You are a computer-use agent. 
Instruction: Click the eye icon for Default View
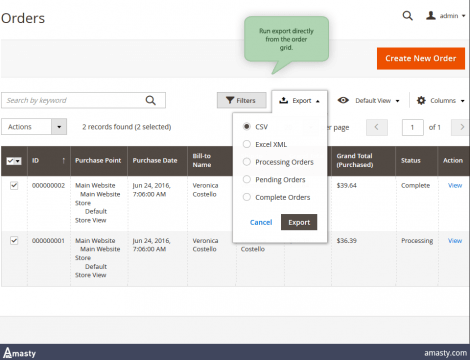343,100
